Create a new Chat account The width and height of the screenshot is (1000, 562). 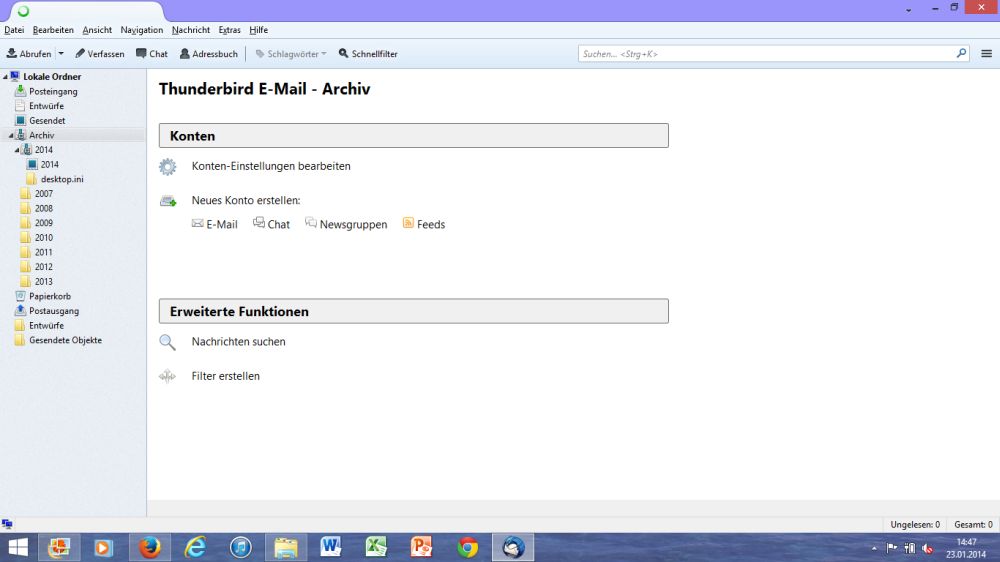pos(272,224)
